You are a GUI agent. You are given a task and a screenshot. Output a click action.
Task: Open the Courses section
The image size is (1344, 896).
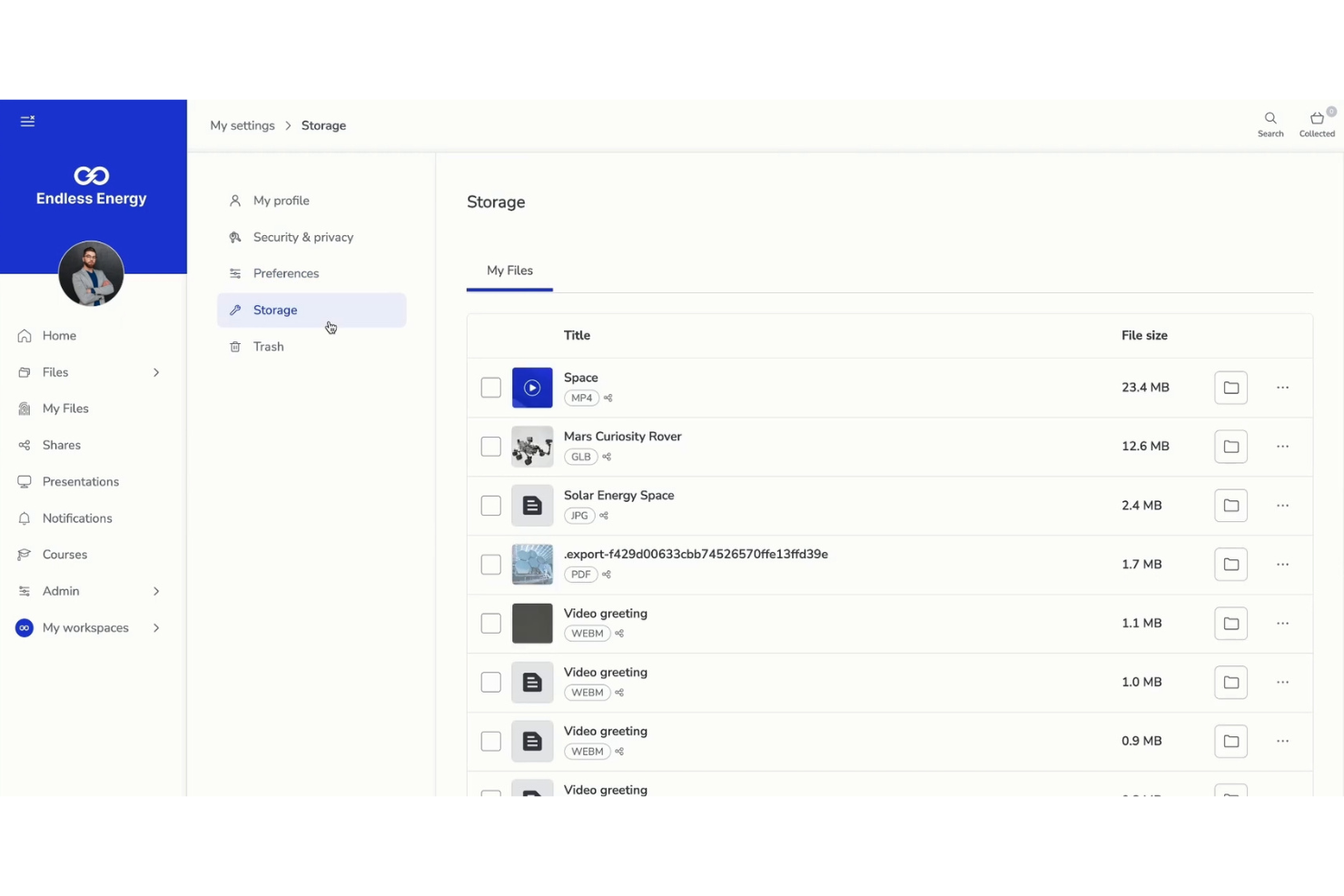point(64,554)
